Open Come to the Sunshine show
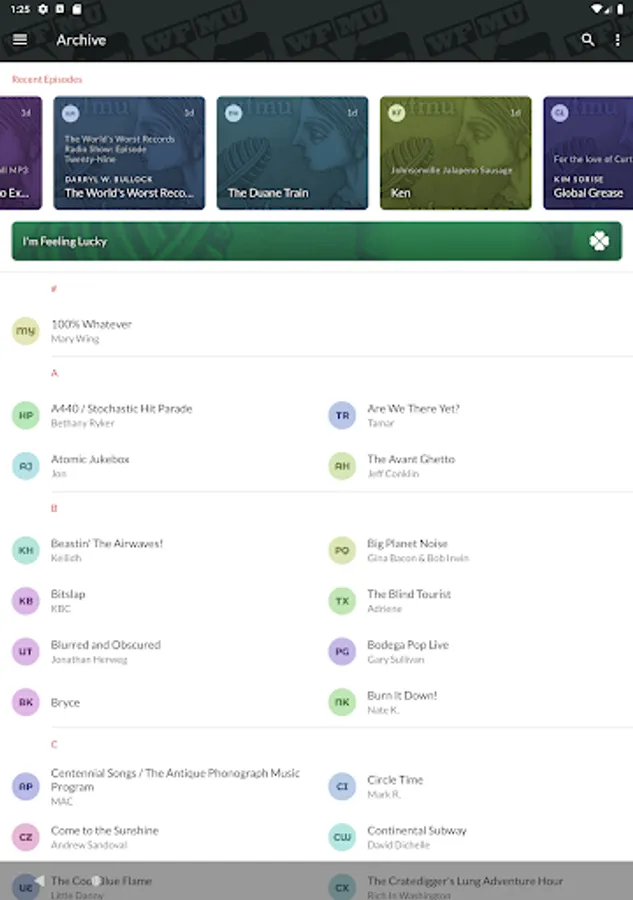Screen dimensions: 633x900 tap(158, 837)
